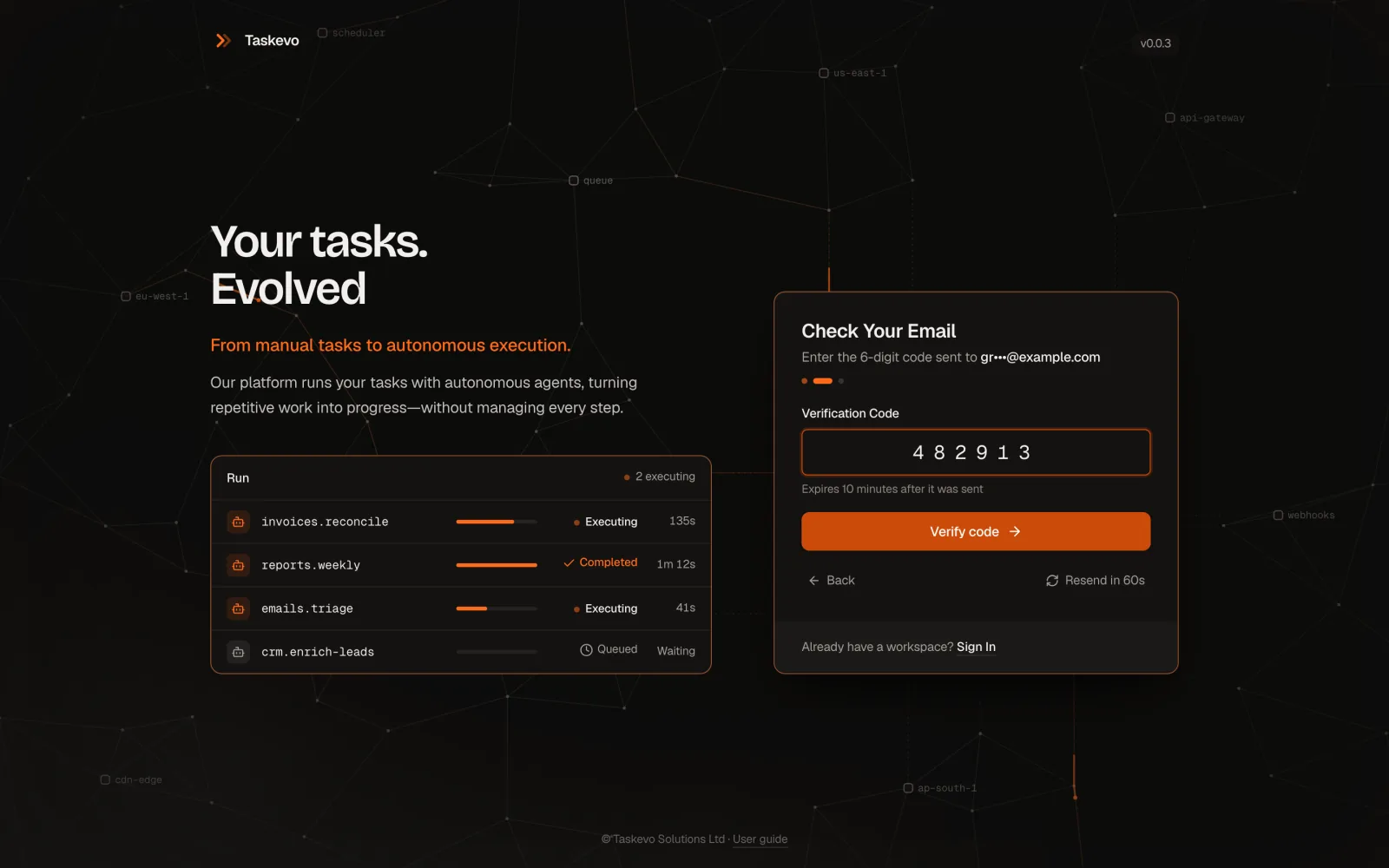Click the Verify code button
1389x868 pixels.
click(976, 531)
